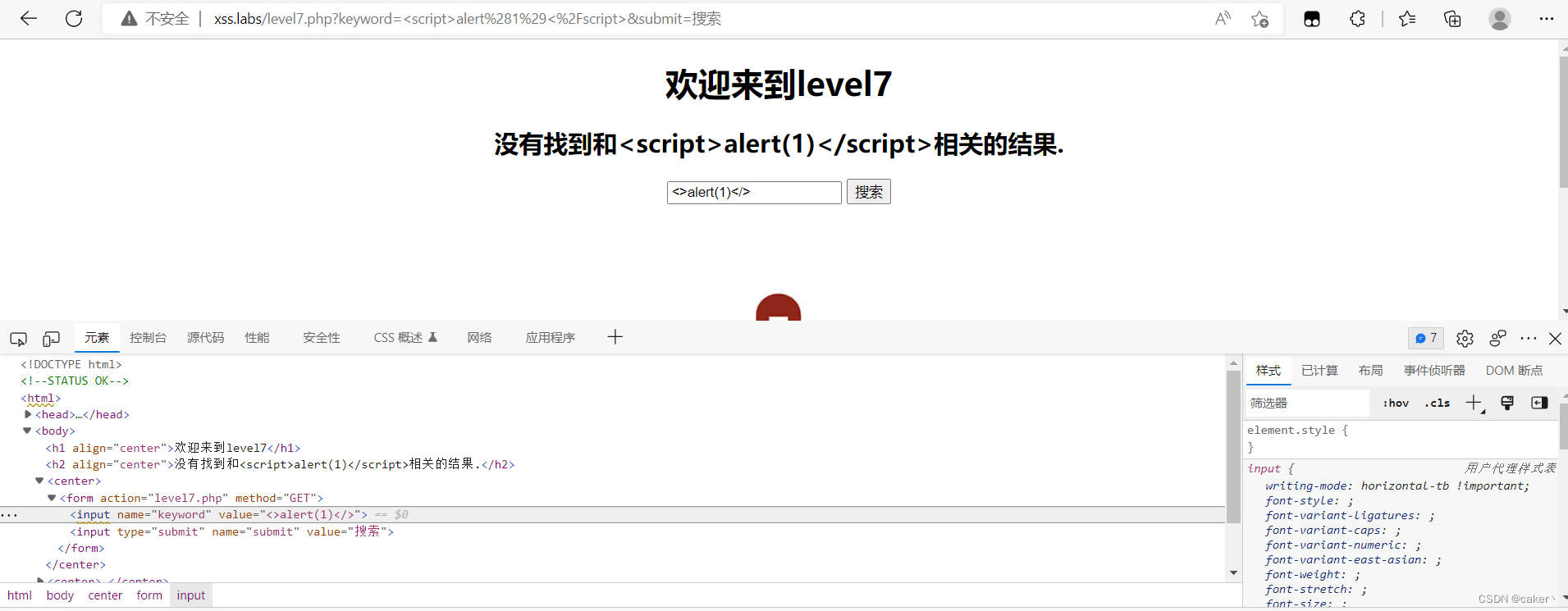Click the browser address bar URL

pyautogui.click(x=468, y=19)
